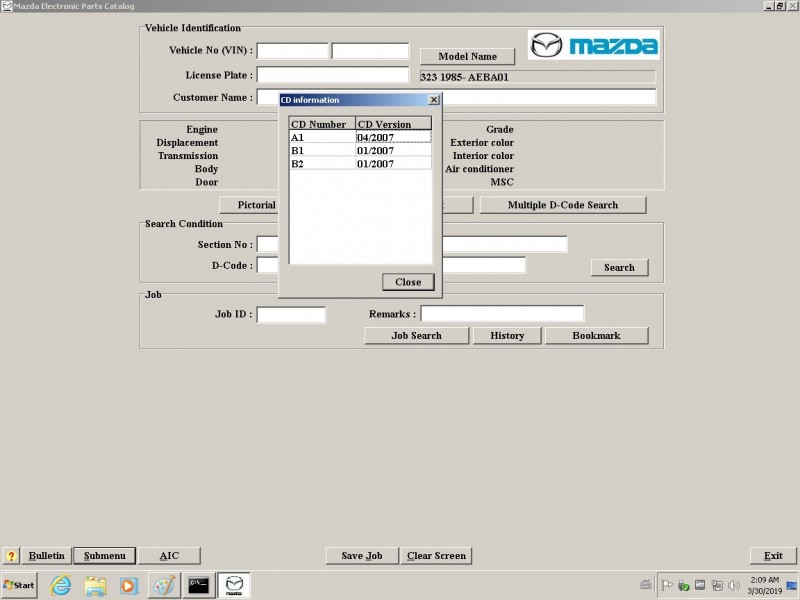Image resolution: width=800 pixels, height=600 pixels.
Task: Focus the Section No field's wide box
Action: point(505,244)
